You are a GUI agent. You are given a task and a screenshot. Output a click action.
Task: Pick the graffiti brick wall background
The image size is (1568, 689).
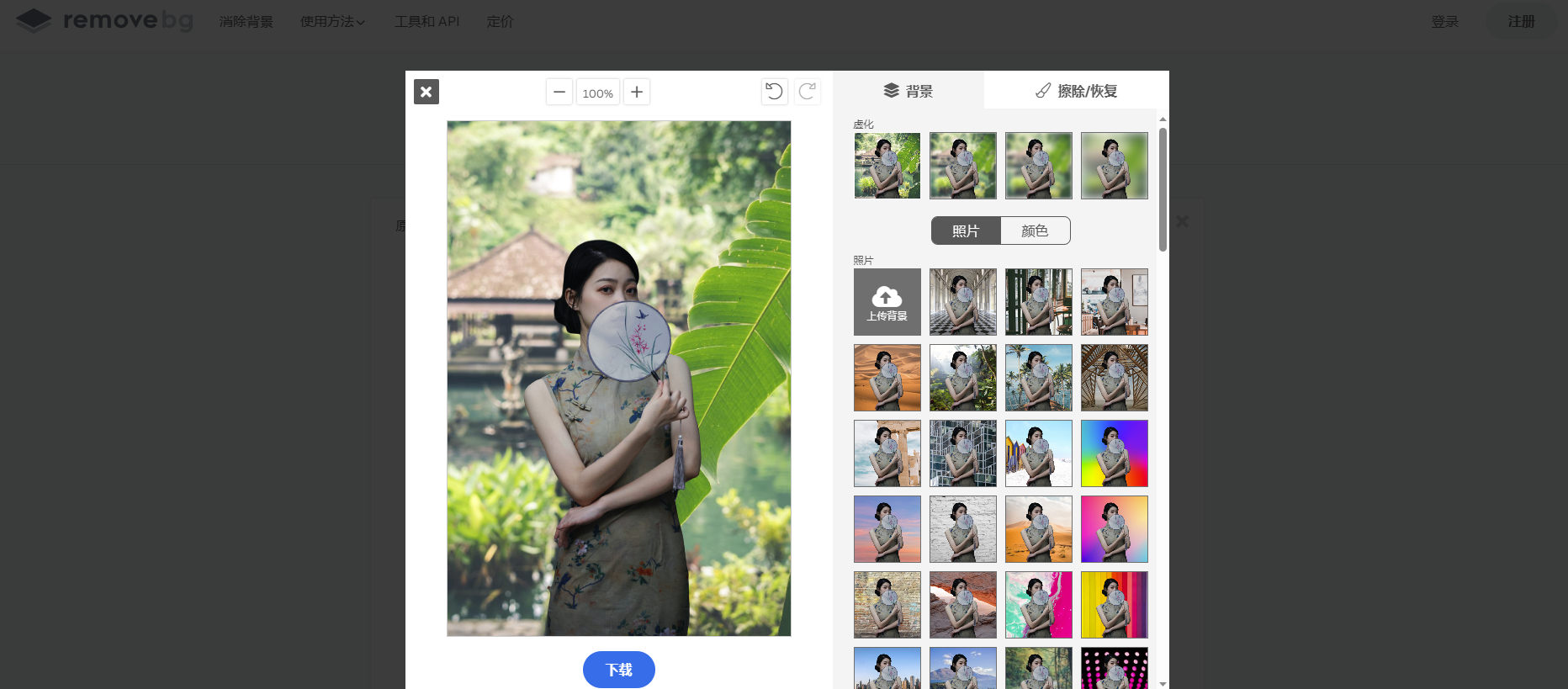pos(887,605)
